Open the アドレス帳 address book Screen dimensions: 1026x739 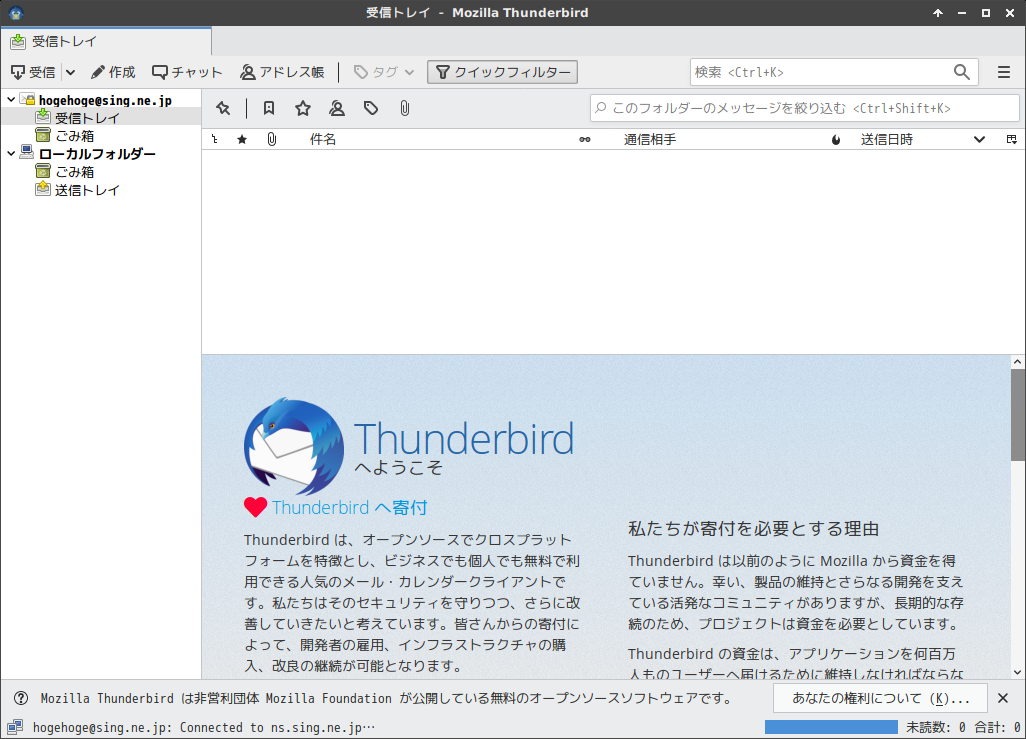pos(283,72)
